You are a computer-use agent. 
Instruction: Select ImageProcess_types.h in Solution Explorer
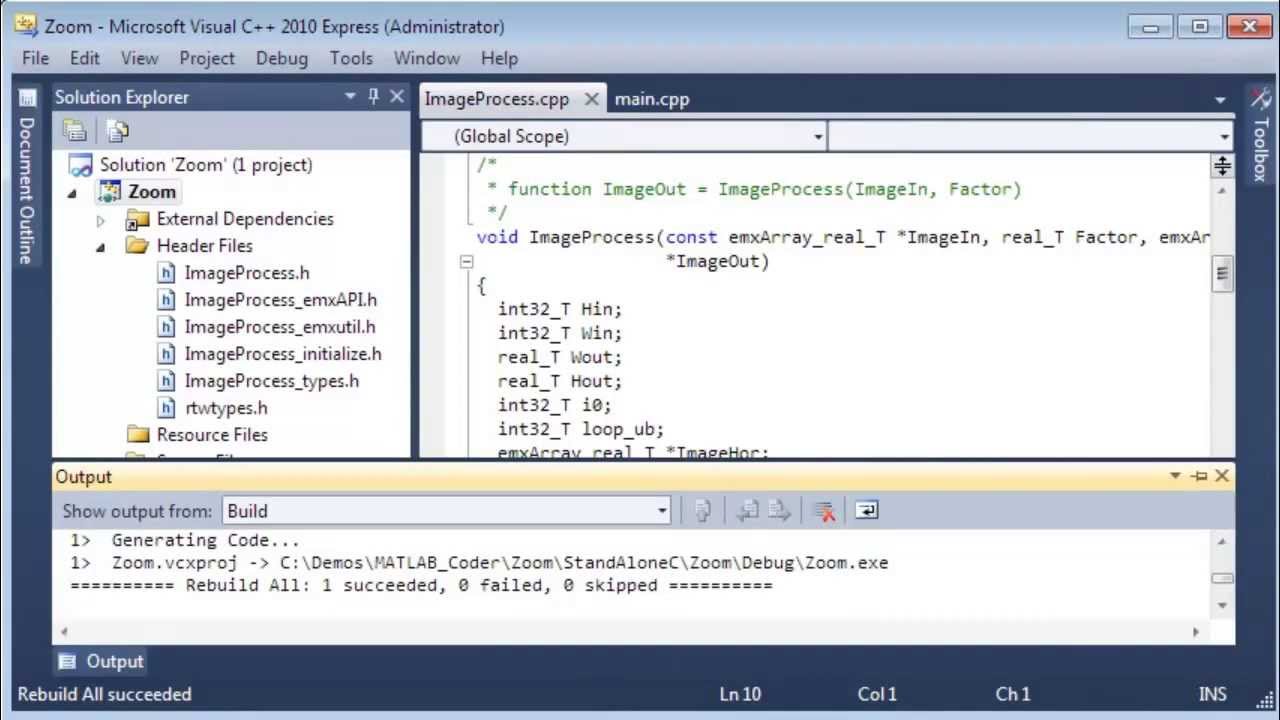point(272,381)
